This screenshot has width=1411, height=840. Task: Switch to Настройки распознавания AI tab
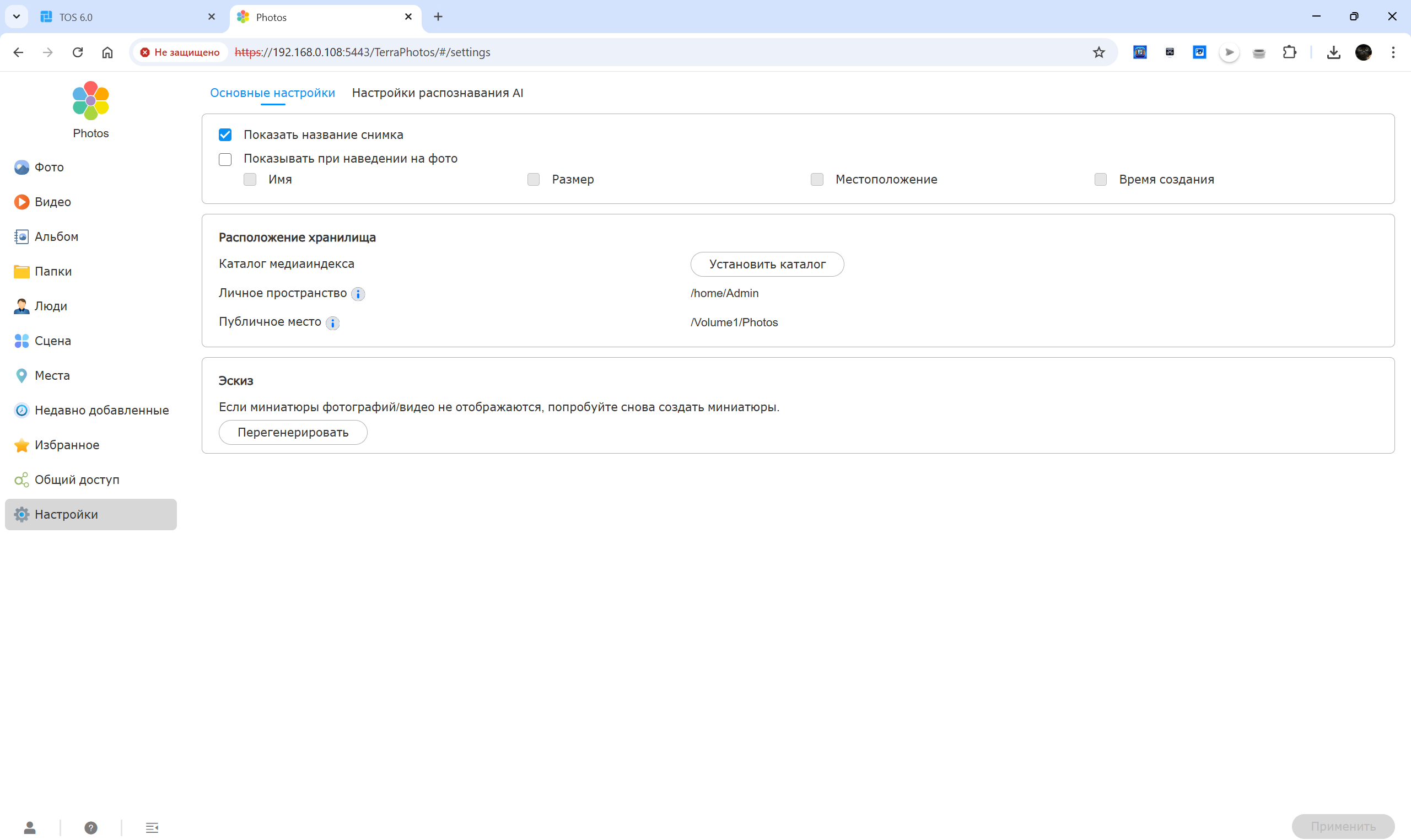(437, 93)
